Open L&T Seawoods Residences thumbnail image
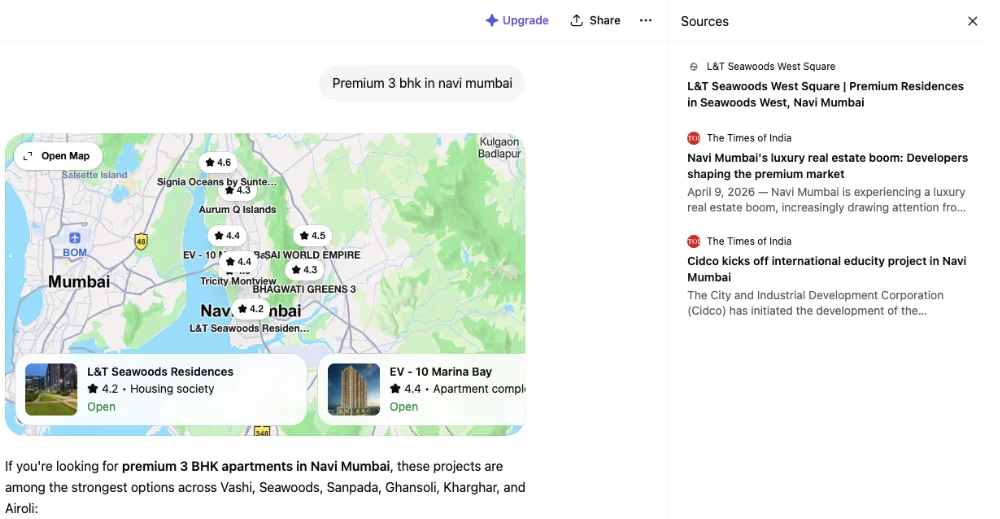The image size is (1000, 519). tap(51, 389)
